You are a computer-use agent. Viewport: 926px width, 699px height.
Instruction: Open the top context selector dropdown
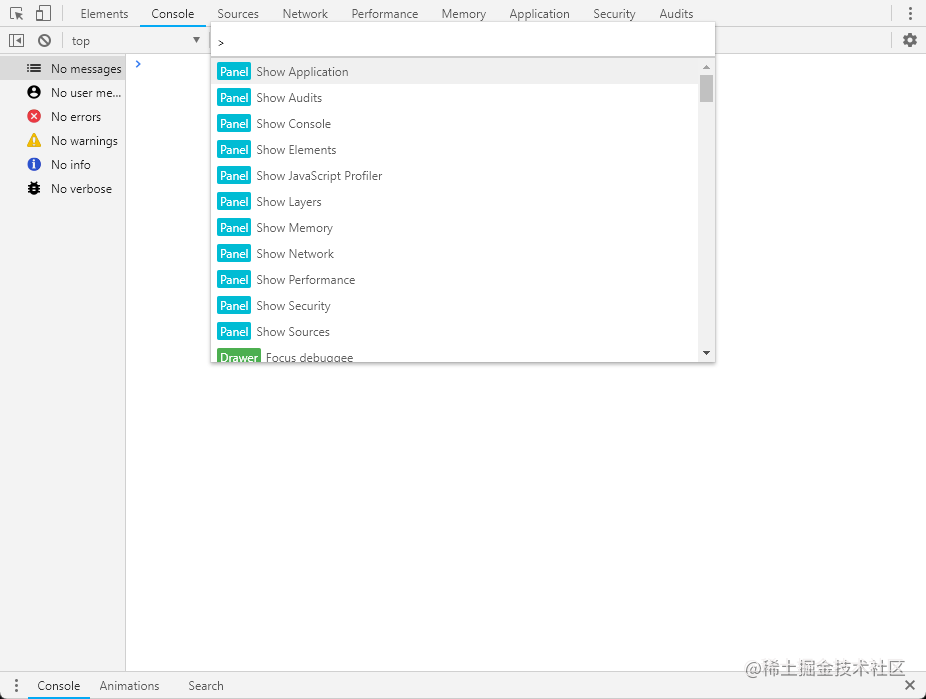[x=136, y=41]
